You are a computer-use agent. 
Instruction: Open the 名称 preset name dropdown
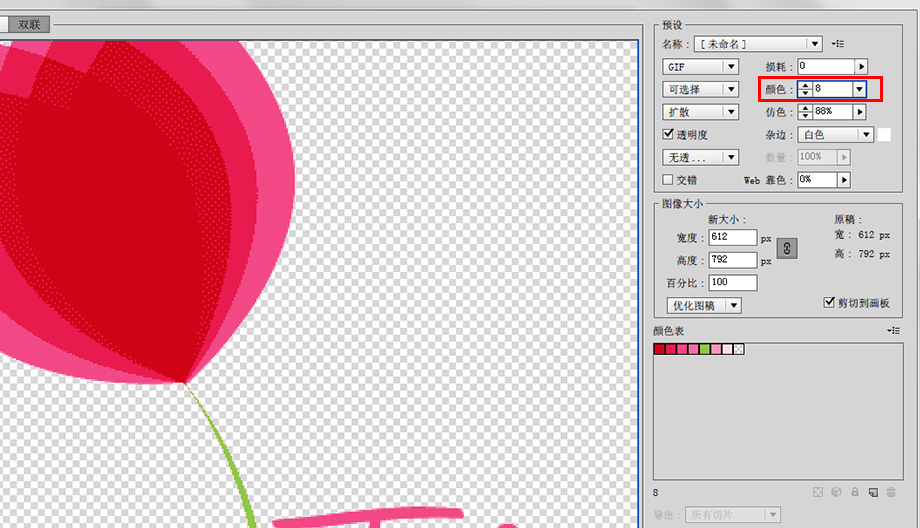tap(815, 44)
